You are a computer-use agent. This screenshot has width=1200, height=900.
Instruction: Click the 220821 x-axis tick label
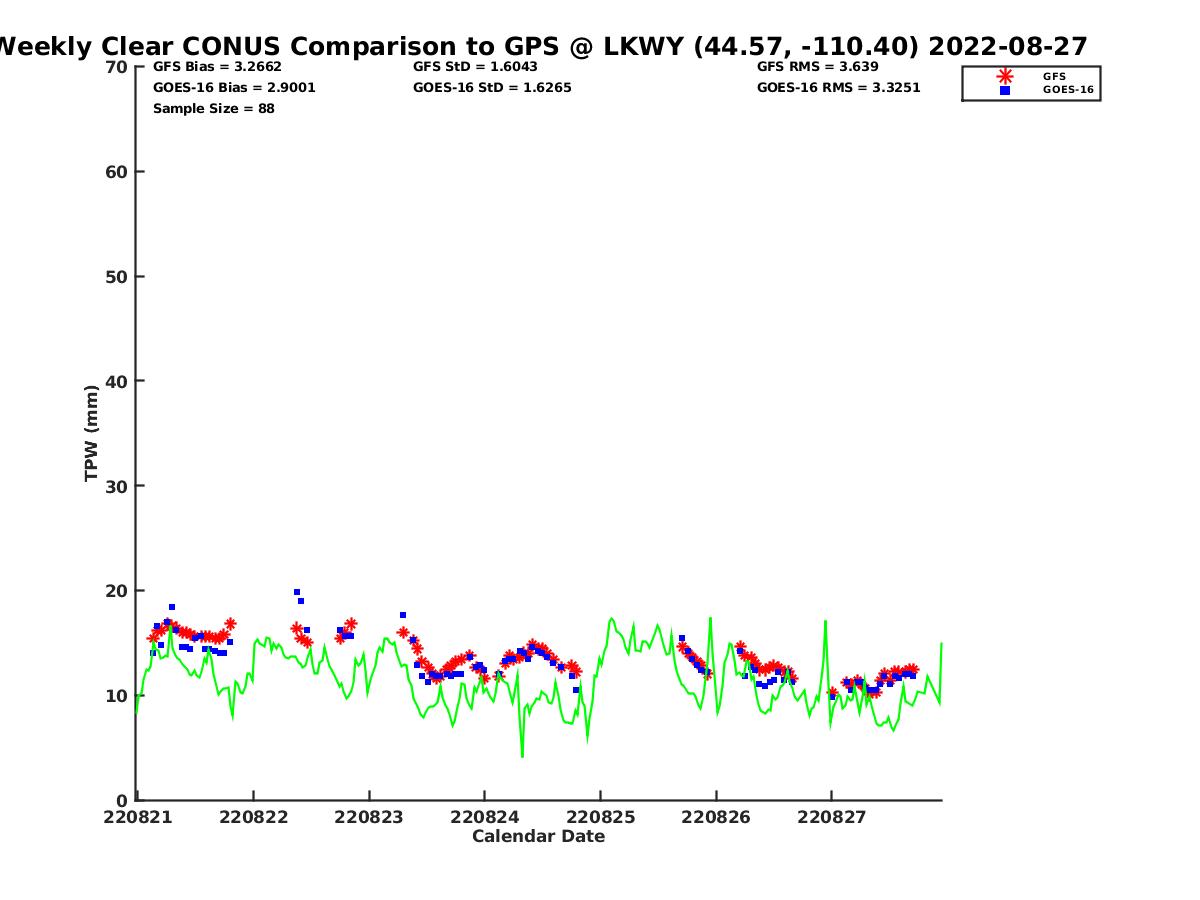137,817
